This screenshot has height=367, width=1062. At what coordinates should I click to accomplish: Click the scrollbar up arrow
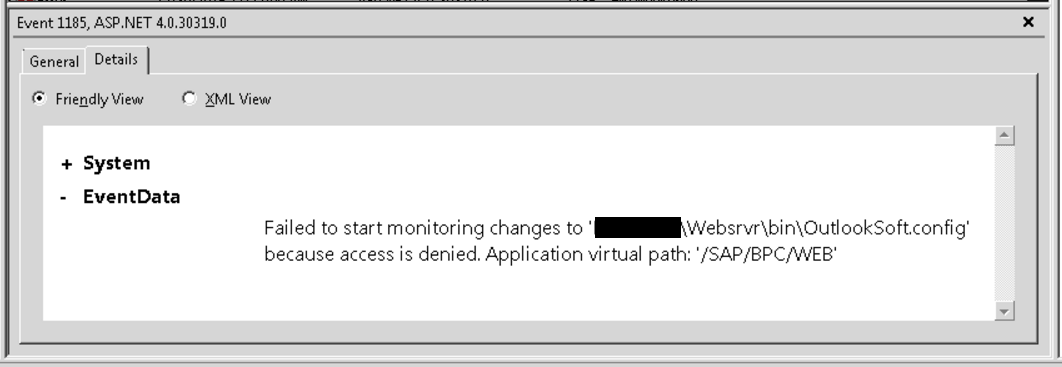1004,135
